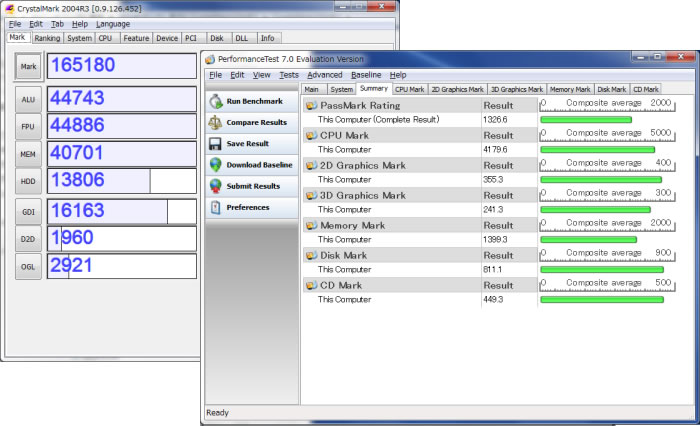Viewport: 700px width, 426px height.
Task: Run the MEM benchmark button
Action: tap(28, 154)
